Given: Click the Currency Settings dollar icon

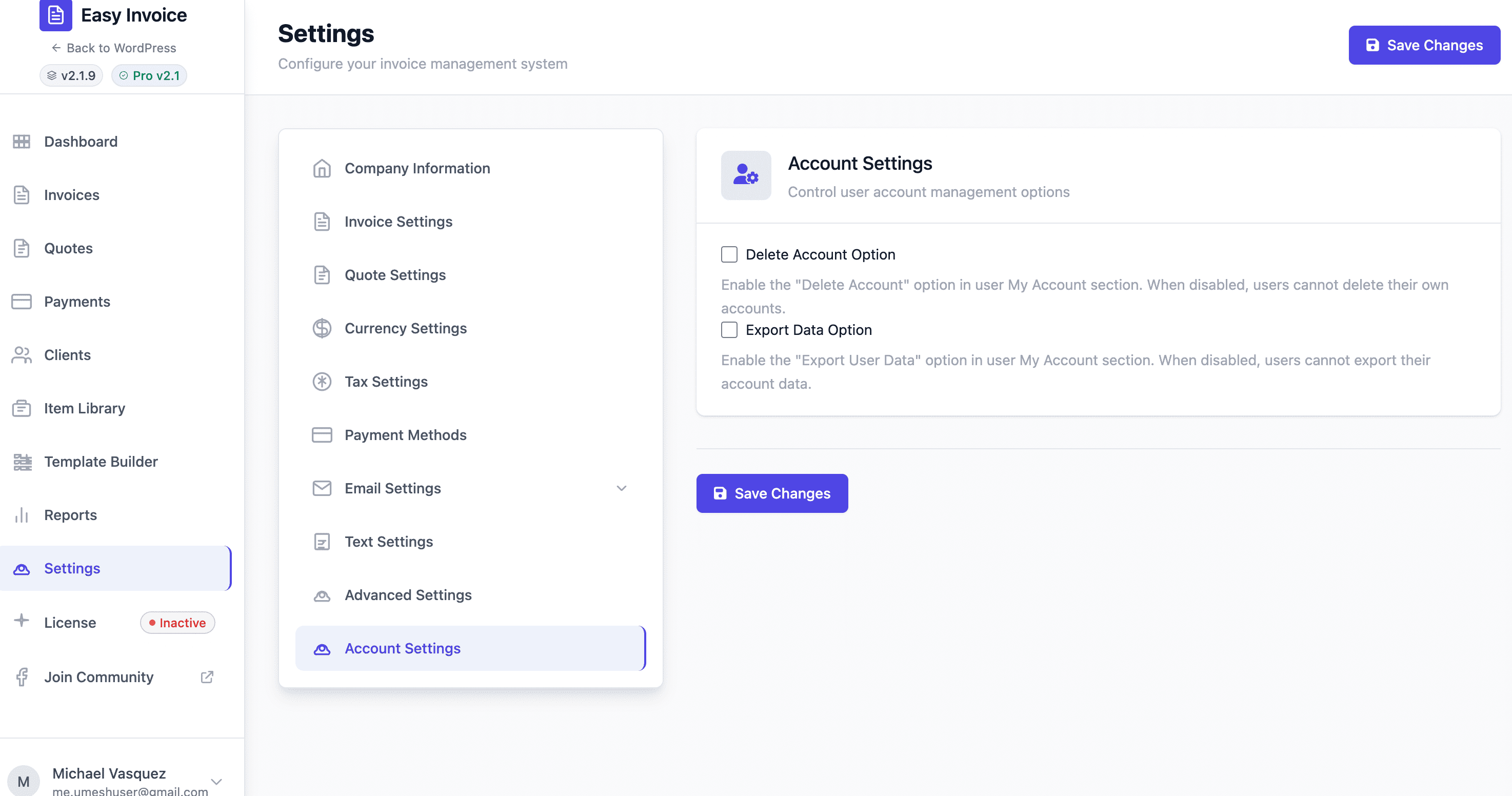Looking at the screenshot, I should (x=322, y=328).
